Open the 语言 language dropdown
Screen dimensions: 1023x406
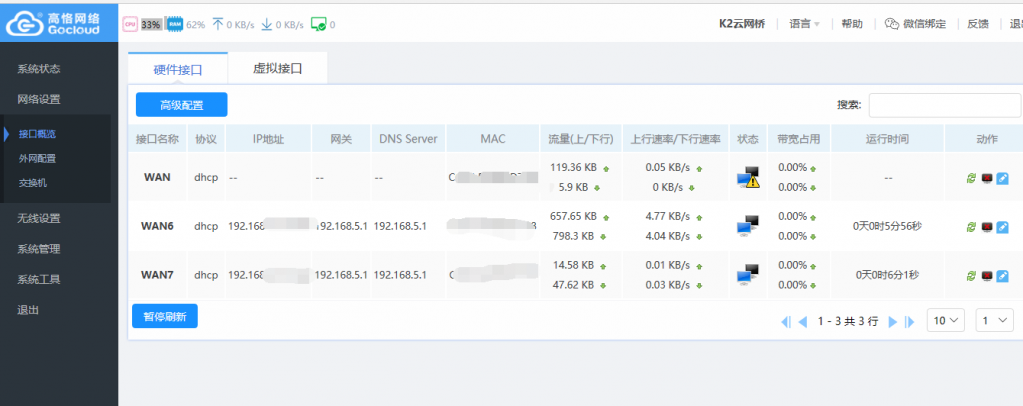click(x=804, y=24)
